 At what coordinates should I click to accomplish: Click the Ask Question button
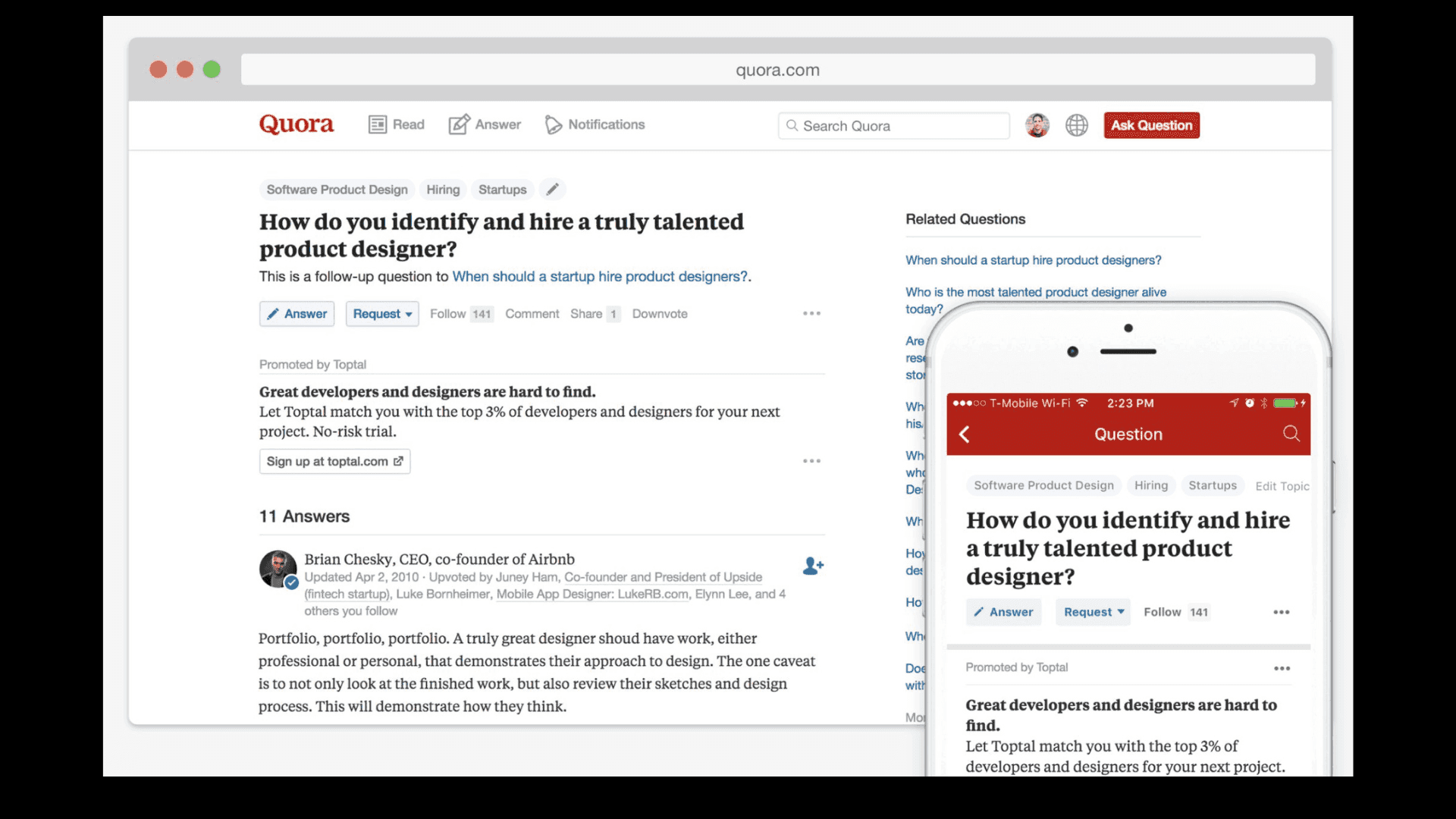(x=1151, y=125)
